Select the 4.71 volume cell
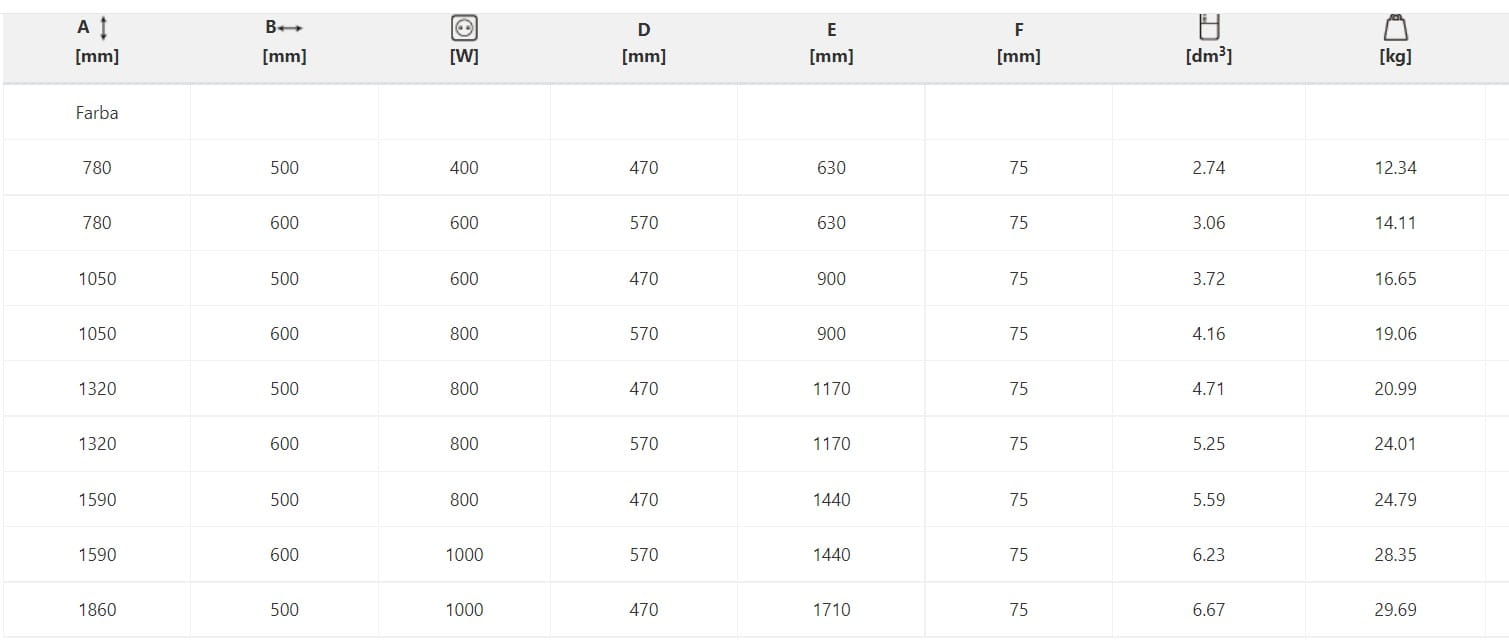The width and height of the screenshot is (1509, 644). tap(1208, 388)
